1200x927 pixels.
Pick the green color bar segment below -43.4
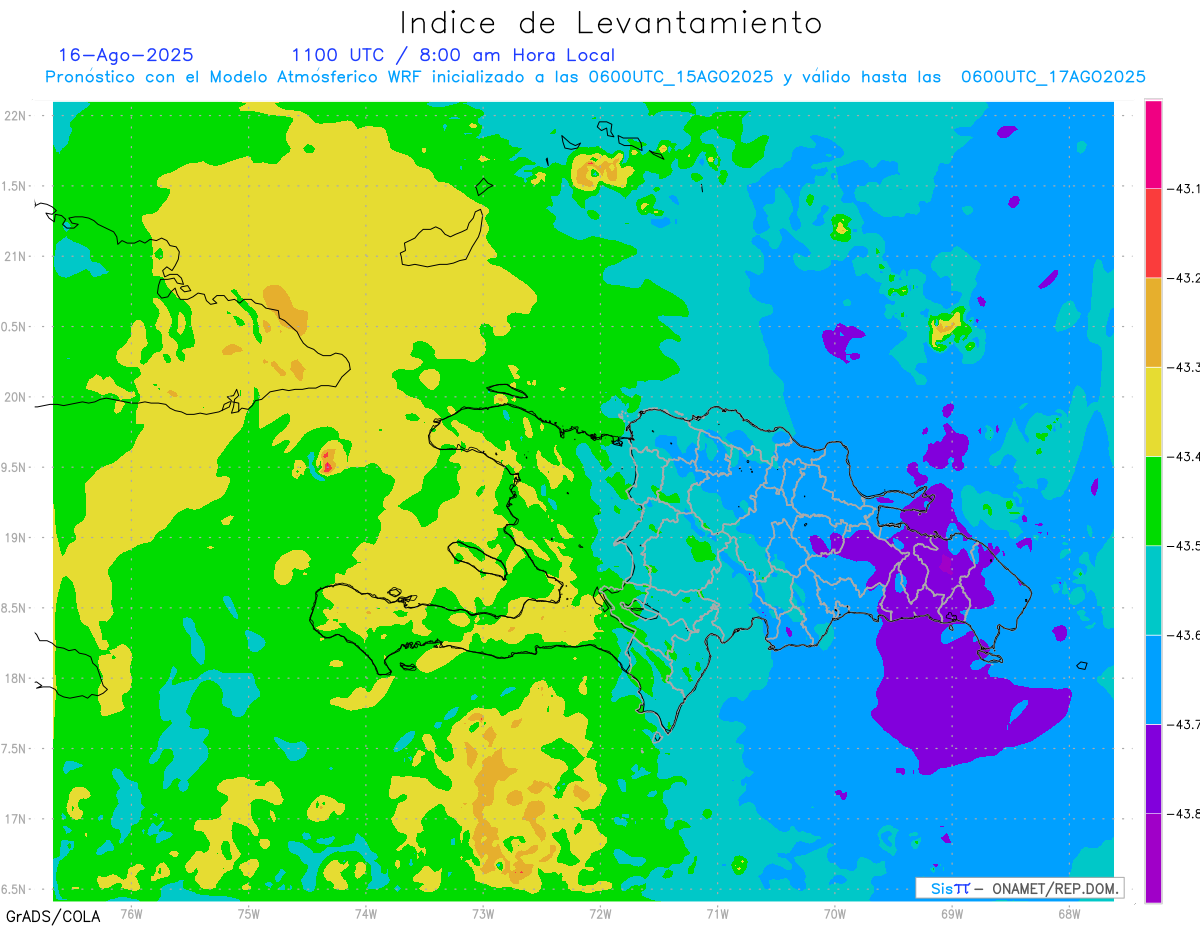tap(1153, 500)
